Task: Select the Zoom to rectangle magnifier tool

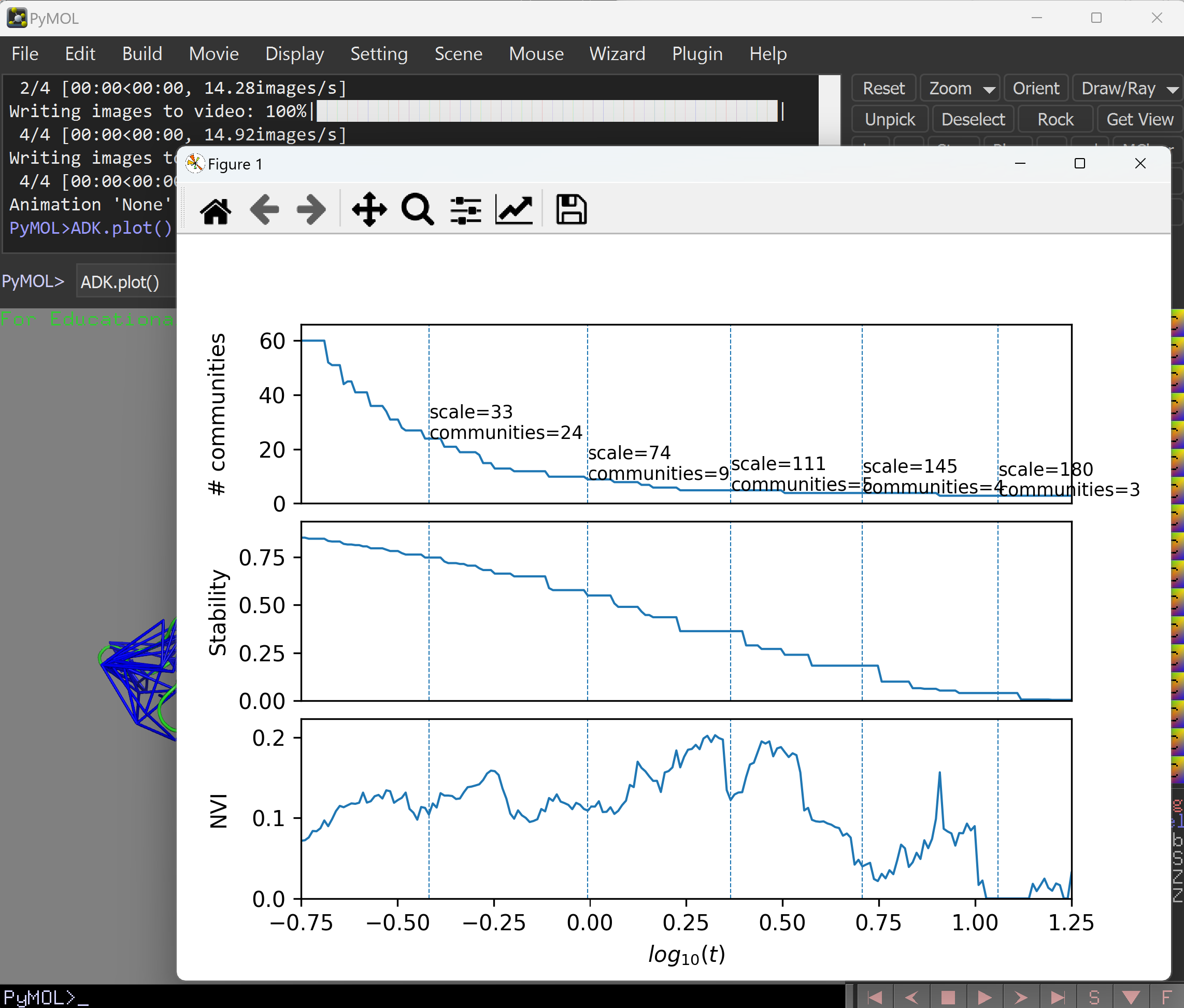Action: [418, 210]
